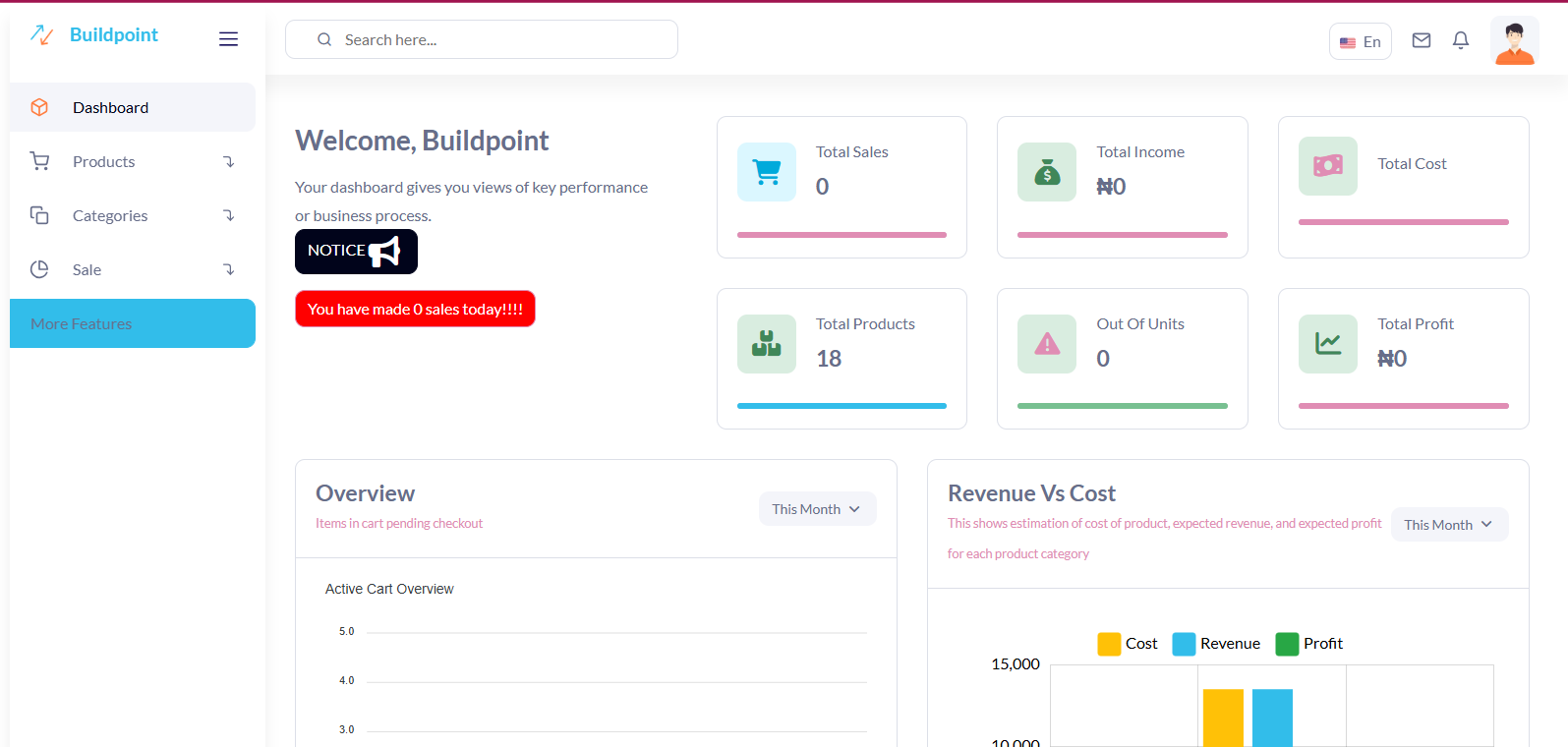Select Dashboard in the sidebar
The image size is (1568, 747).
[x=132, y=108]
